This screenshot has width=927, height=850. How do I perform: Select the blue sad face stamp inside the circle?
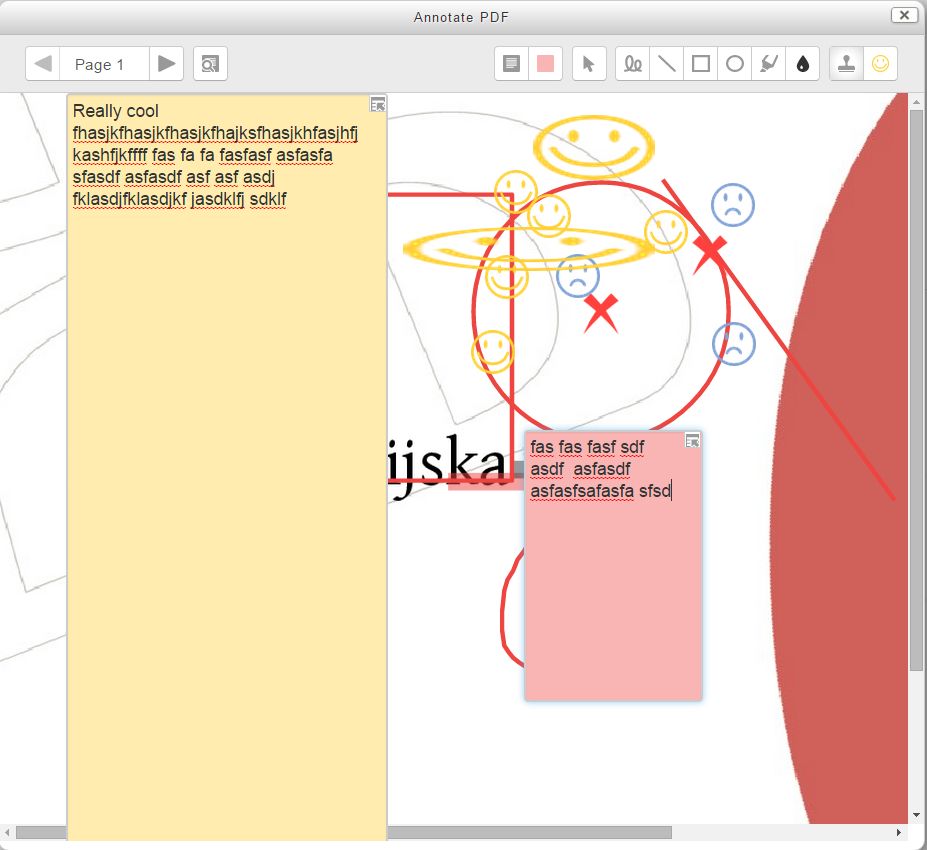coord(578,276)
